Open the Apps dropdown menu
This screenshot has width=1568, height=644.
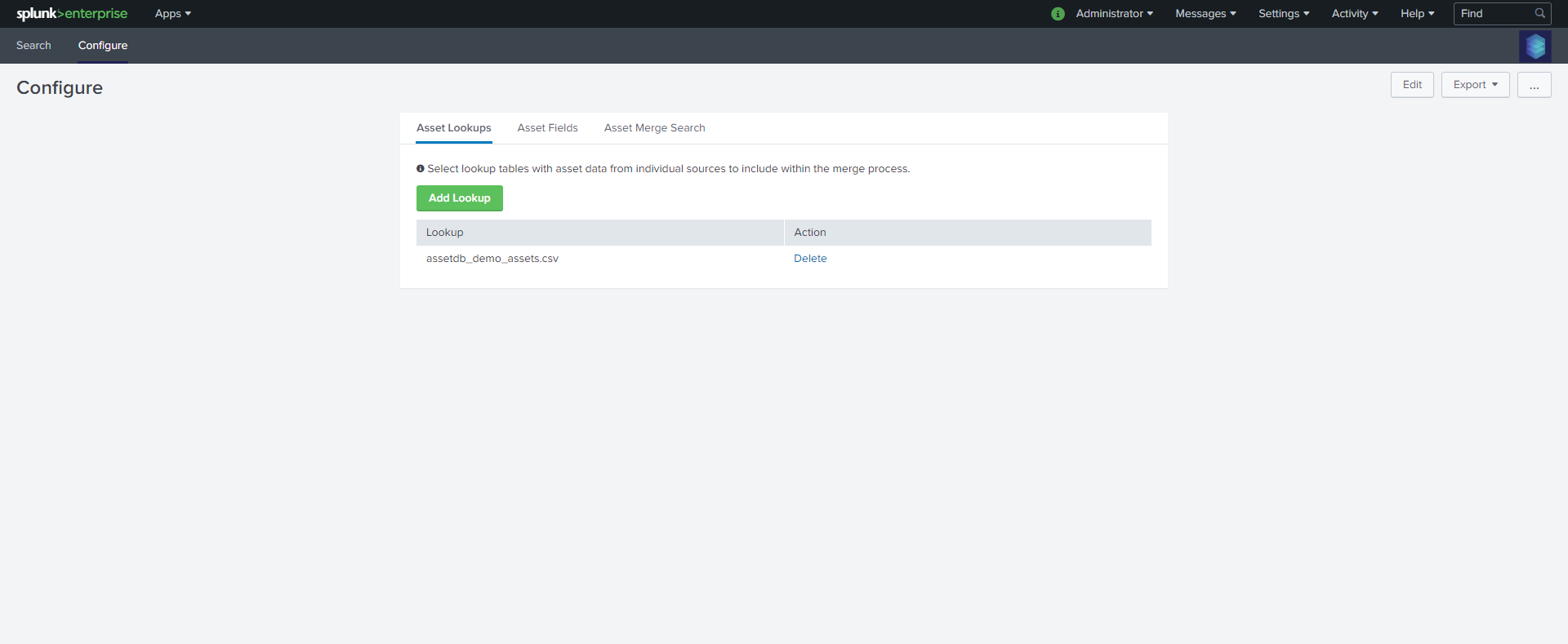(x=173, y=14)
